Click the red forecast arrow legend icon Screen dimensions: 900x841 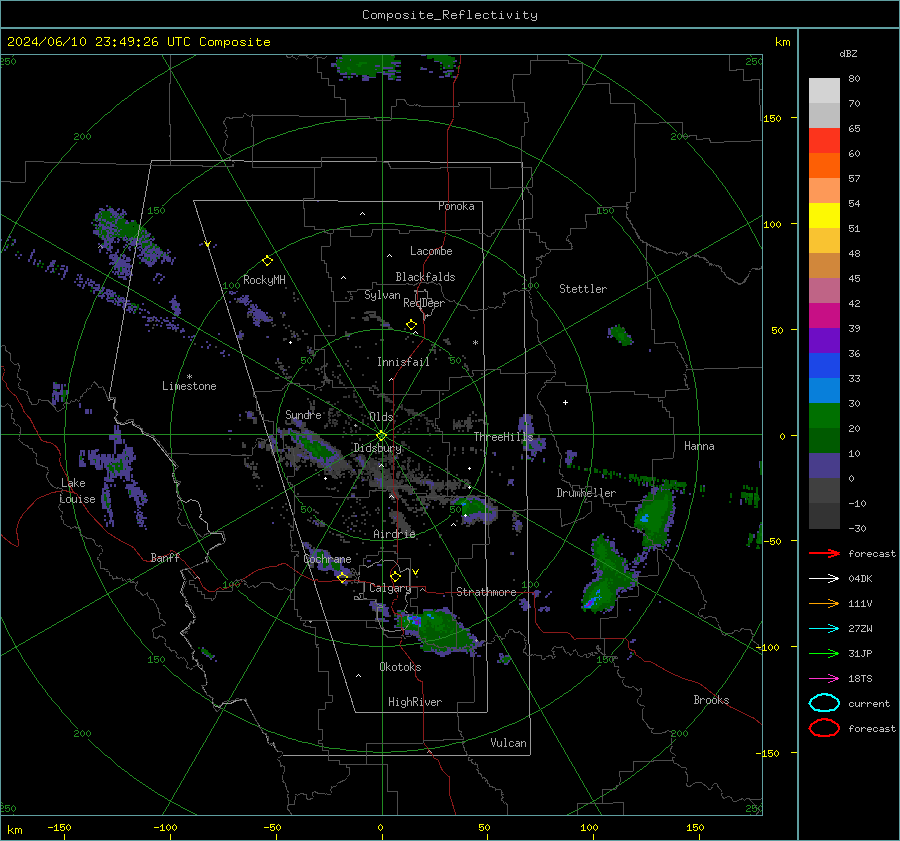coord(824,553)
